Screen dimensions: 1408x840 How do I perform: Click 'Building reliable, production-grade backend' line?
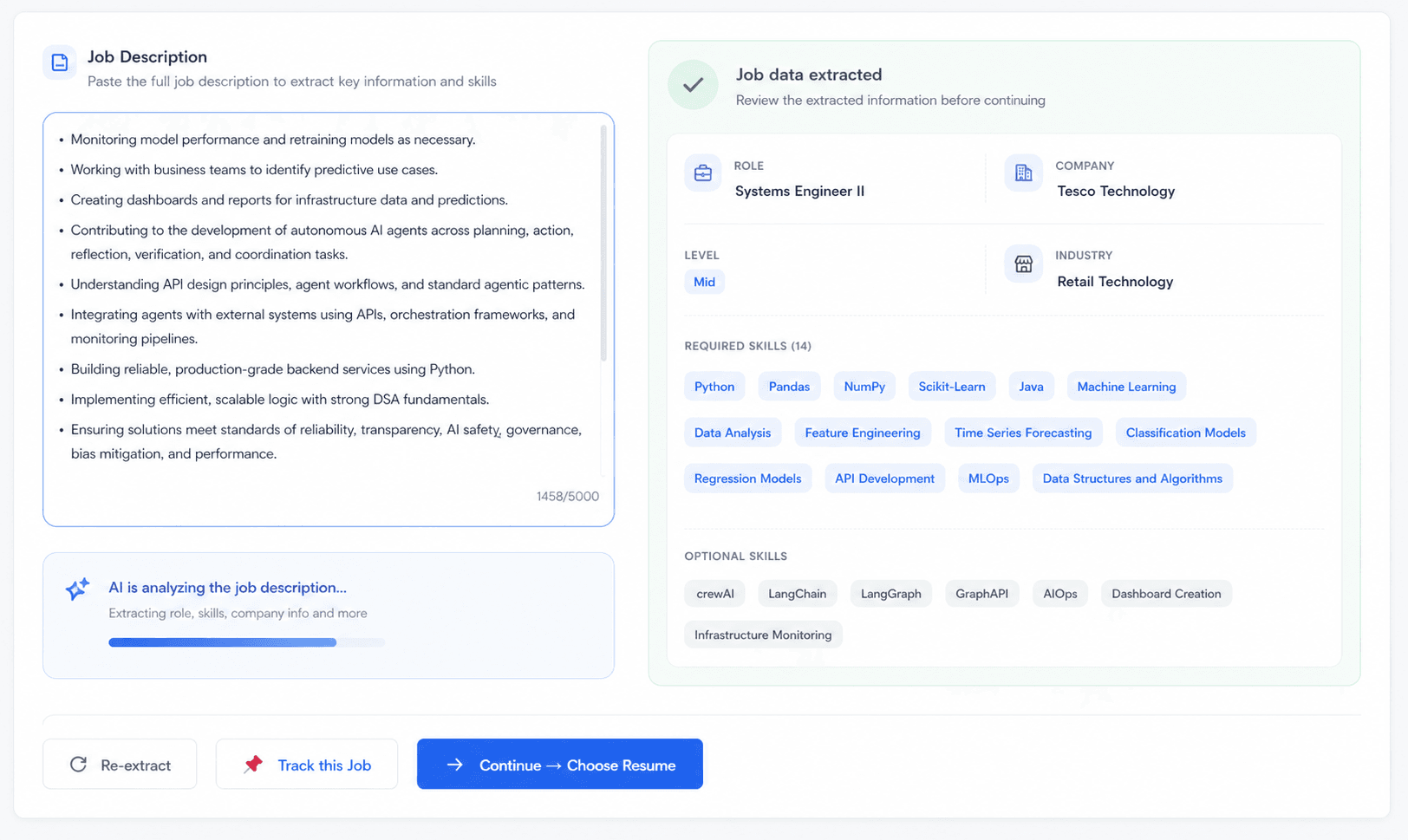(x=273, y=369)
